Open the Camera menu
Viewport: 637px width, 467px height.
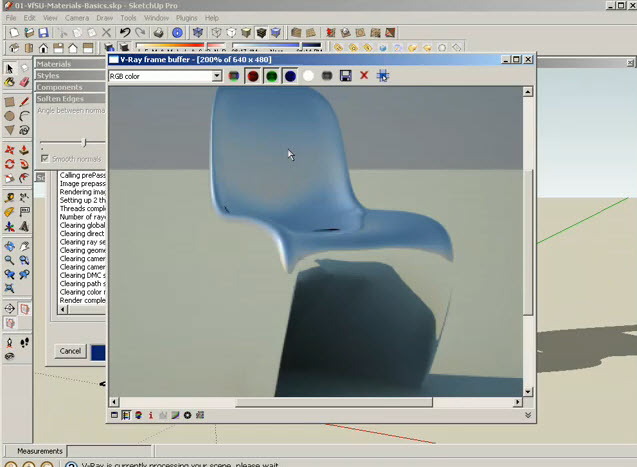tap(77, 18)
